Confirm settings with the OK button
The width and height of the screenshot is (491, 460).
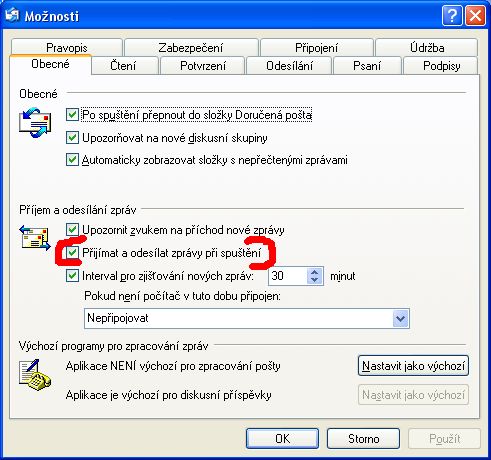(282, 439)
